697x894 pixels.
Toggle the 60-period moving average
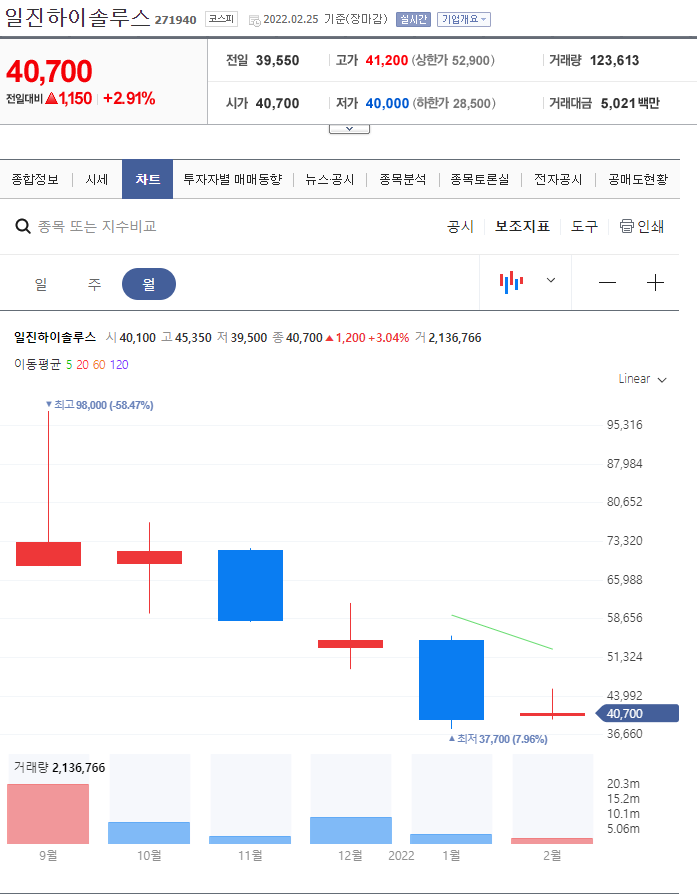click(x=99, y=364)
